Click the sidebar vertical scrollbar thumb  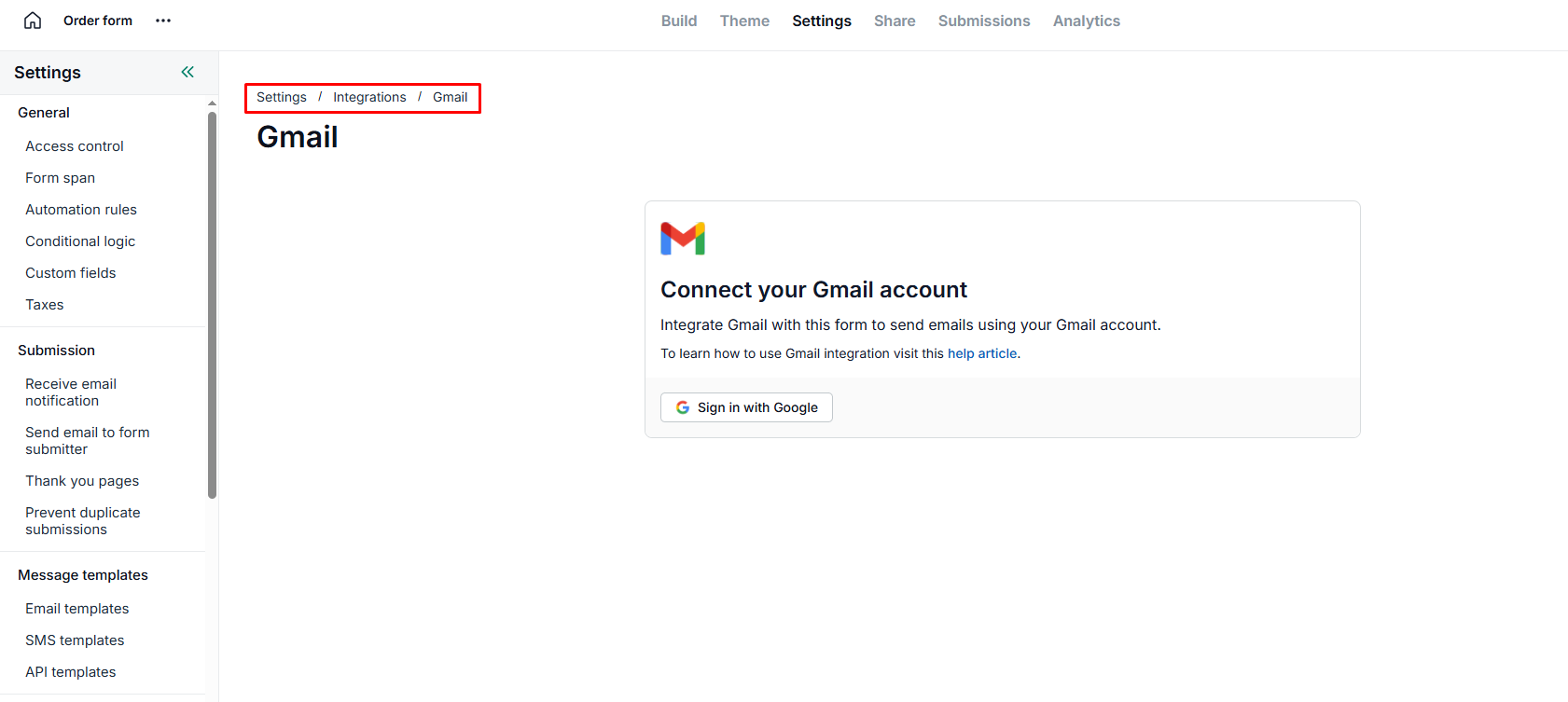pyautogui.click(x=213, y=305)
